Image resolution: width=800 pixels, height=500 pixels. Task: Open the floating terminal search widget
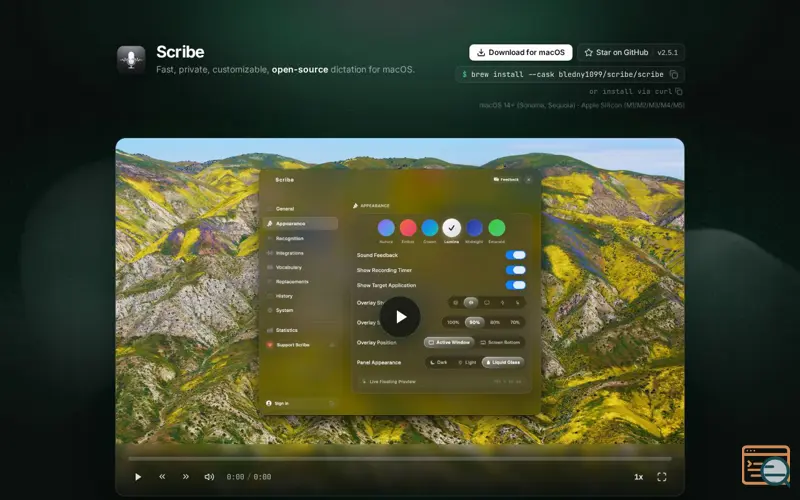pos(766,465)
